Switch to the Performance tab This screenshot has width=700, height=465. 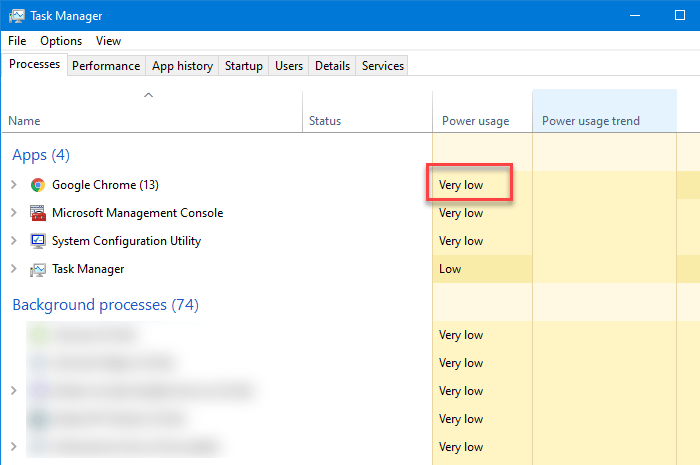[106, 66]
